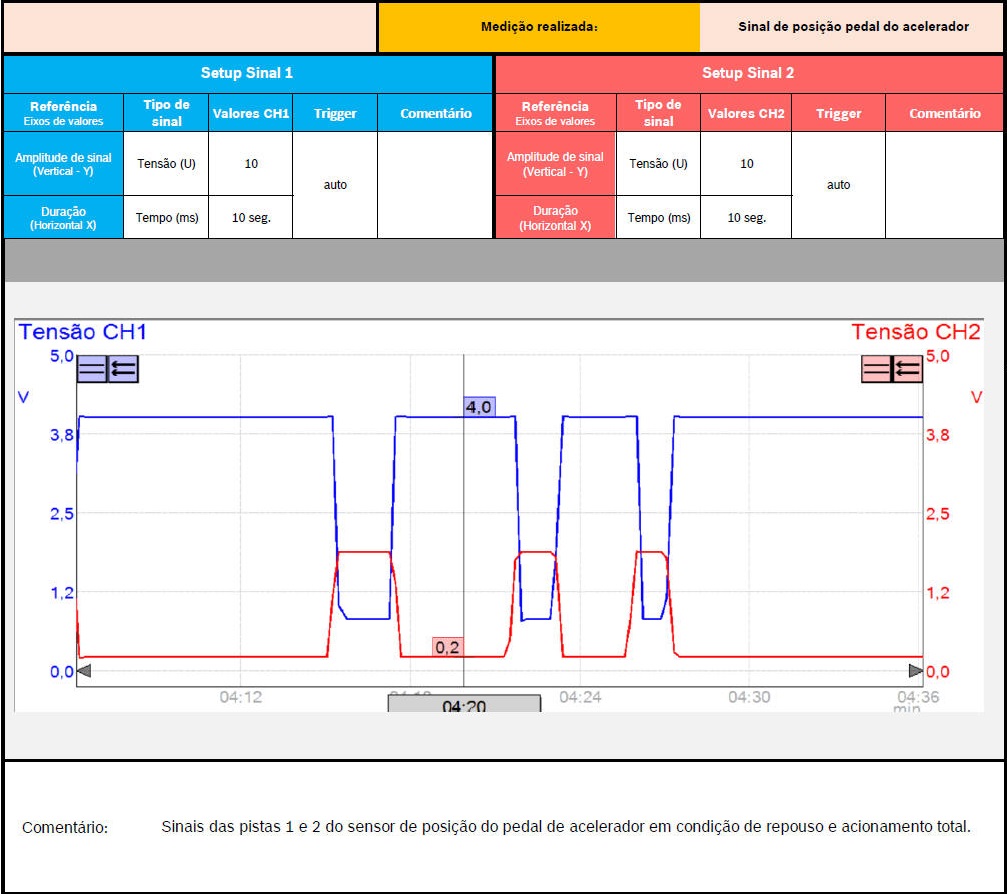Click the Tensão (U) cell under Sinal 1
This screenshot has width=1007, height=896.
pyautogui.click(x=166, y=164)
